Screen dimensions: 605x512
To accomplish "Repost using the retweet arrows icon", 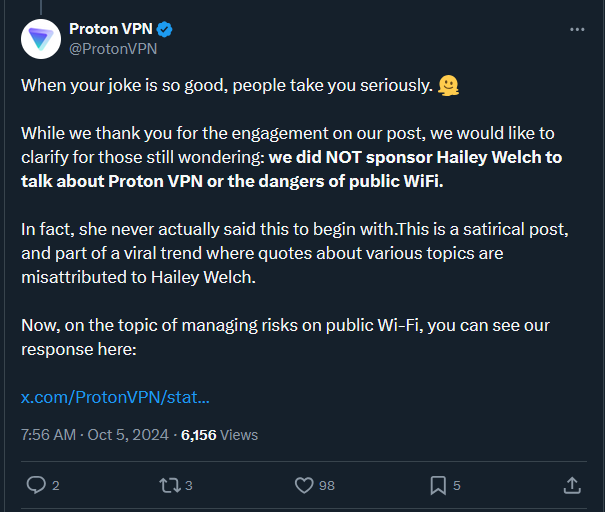I will coord(170,485).
